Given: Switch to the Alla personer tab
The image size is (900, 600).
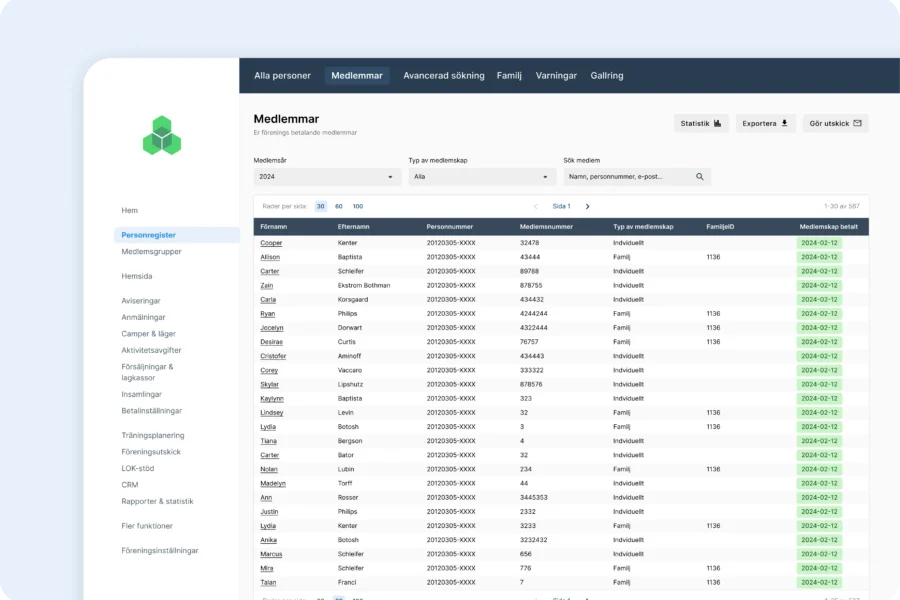Looking at the screenshot, I should point(282,76).
